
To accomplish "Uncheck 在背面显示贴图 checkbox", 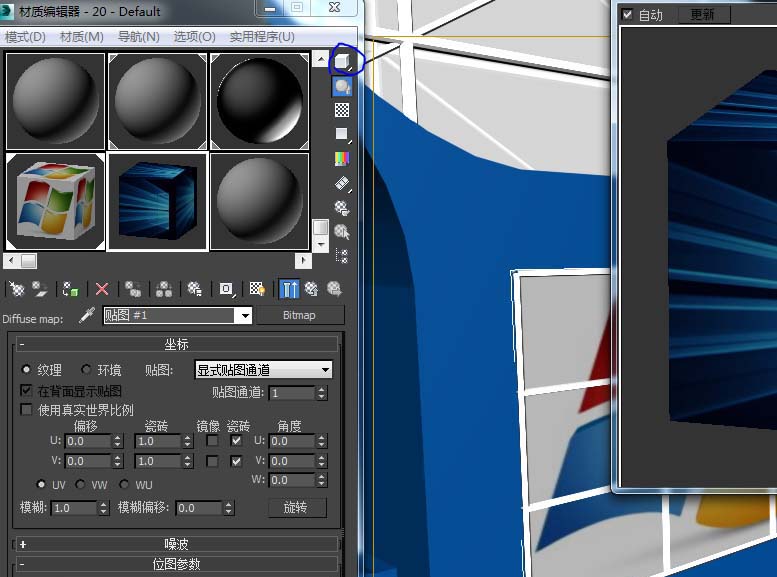I will [27, 391].
